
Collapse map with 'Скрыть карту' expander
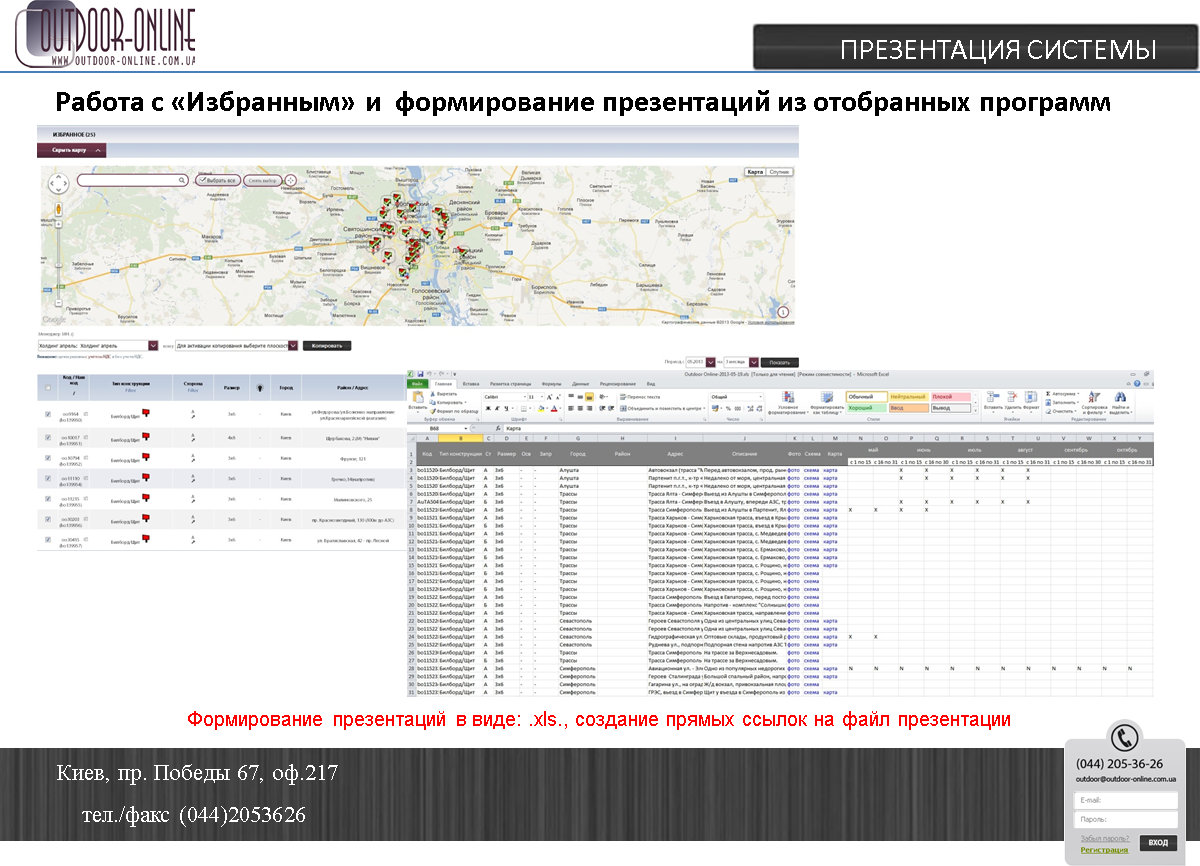click(71, 150)
